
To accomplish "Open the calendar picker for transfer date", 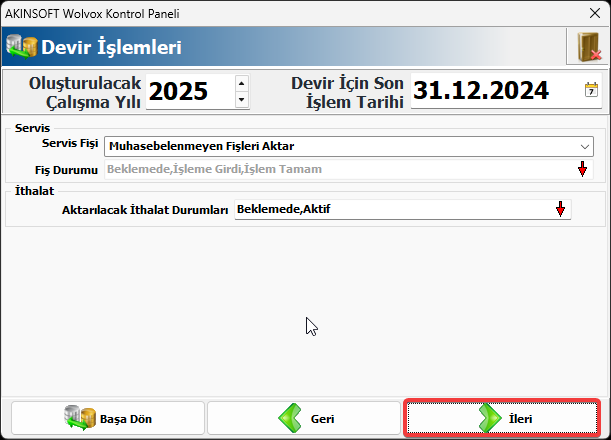I will pyautogui.click(x=591, y=90).
